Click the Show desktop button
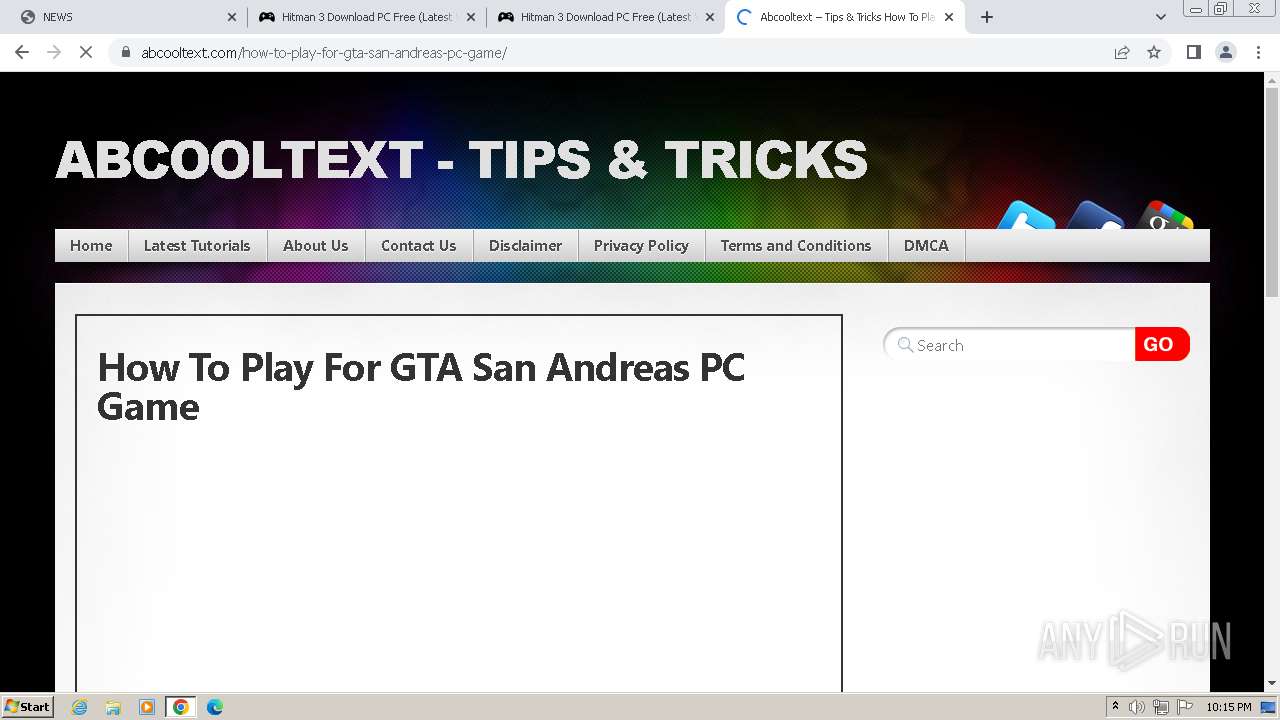 1269,707
